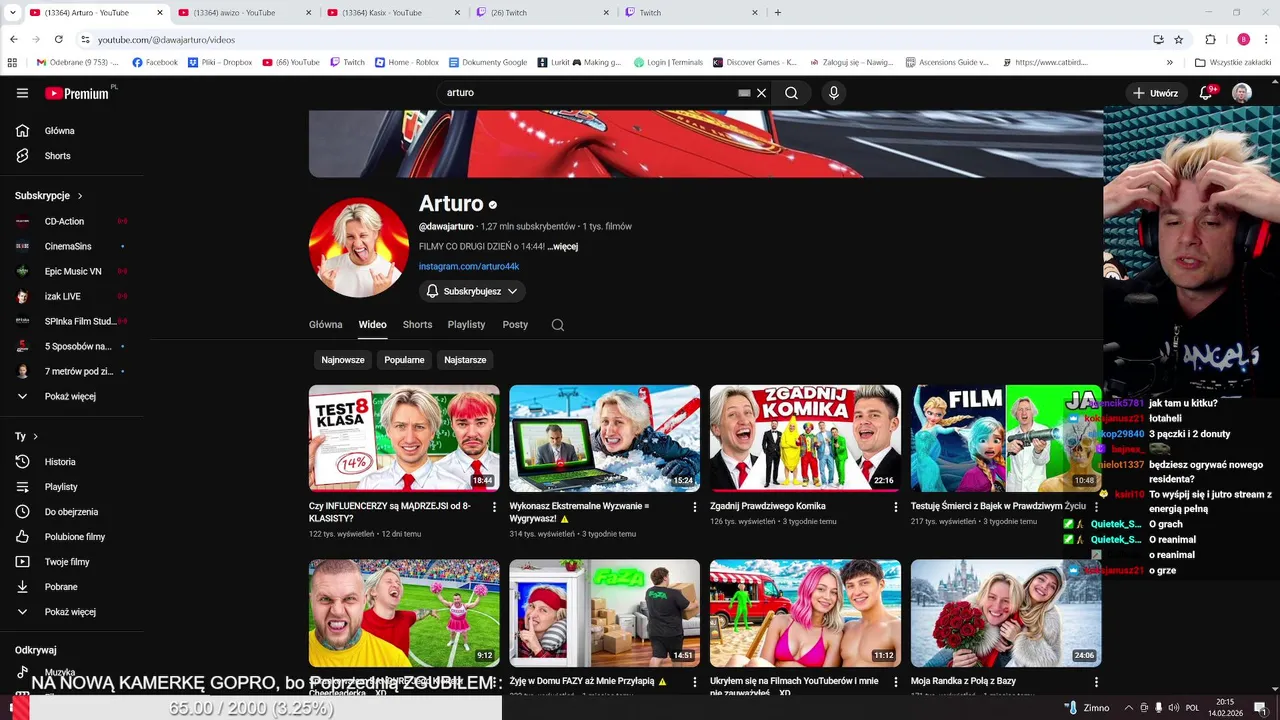The image size is (1280, 720).
Task: Open the Google apps grid icon
Action: point(12,62)
